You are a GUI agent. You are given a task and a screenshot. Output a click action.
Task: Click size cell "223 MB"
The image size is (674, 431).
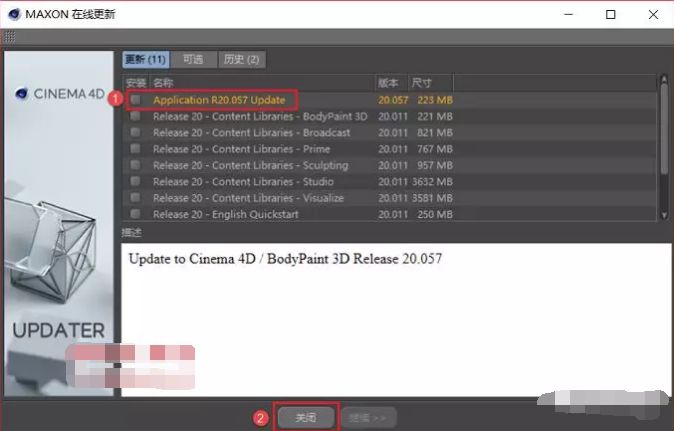(435, 100)
